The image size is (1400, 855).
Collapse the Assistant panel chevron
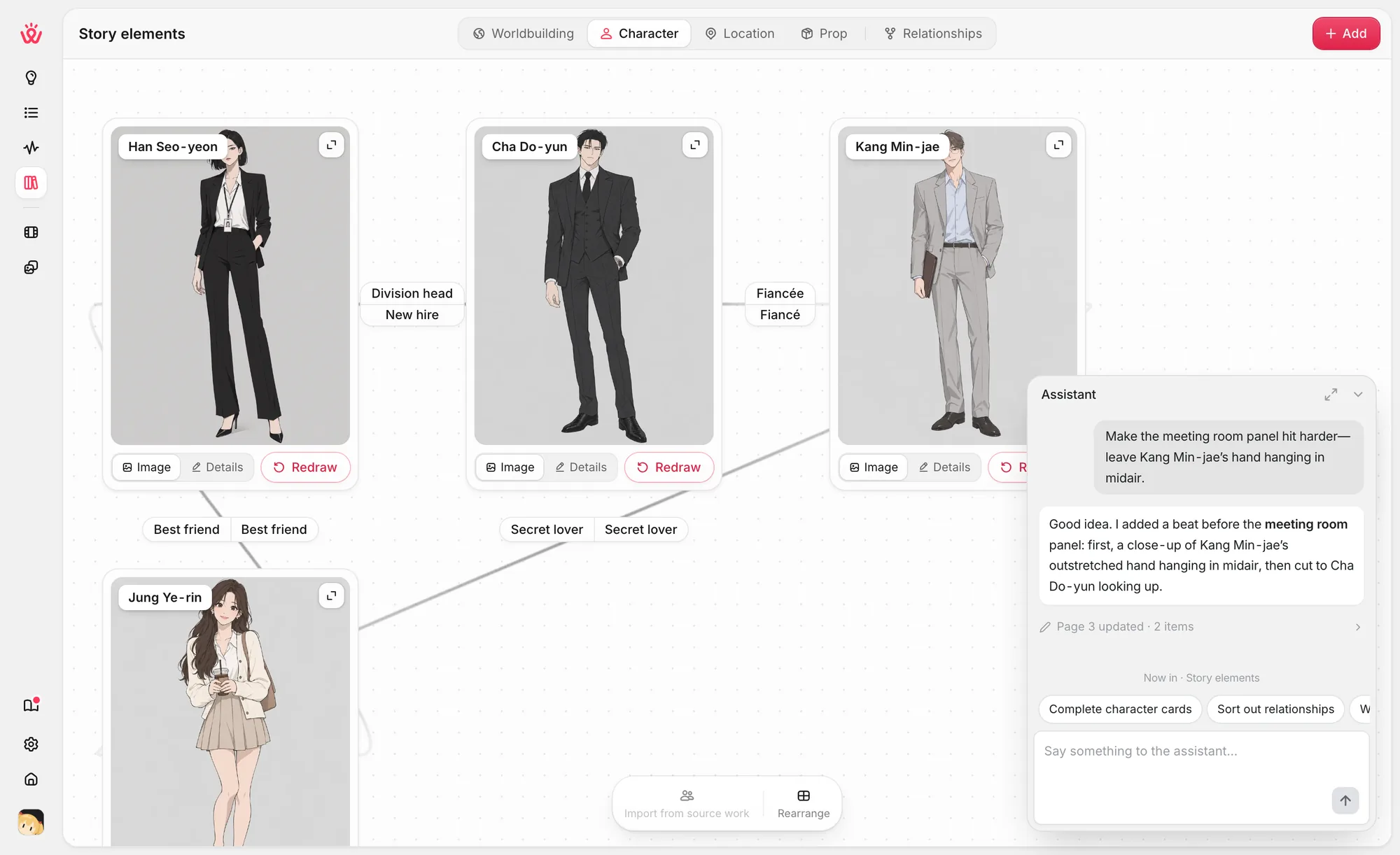1358,395
